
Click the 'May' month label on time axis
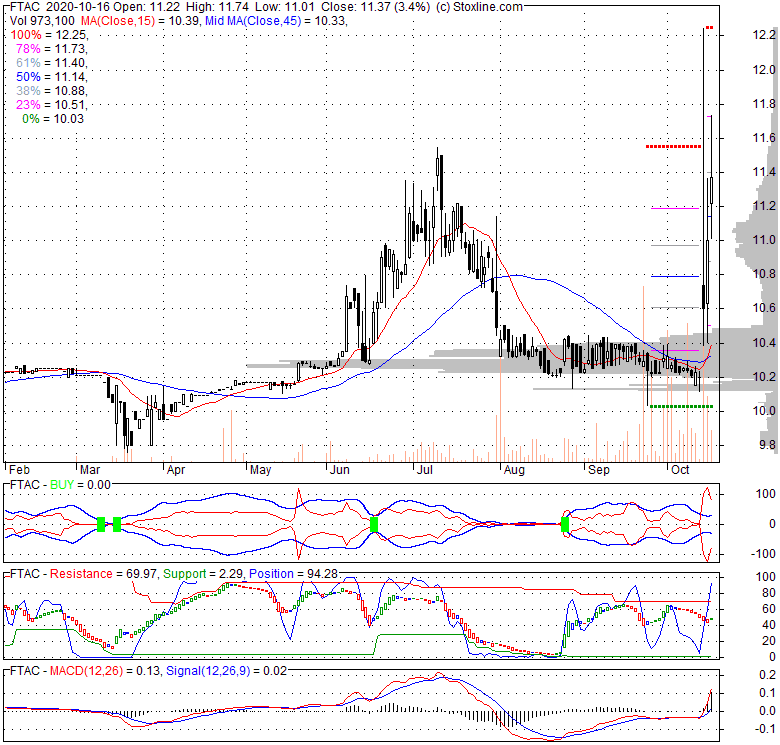[260, 470]
